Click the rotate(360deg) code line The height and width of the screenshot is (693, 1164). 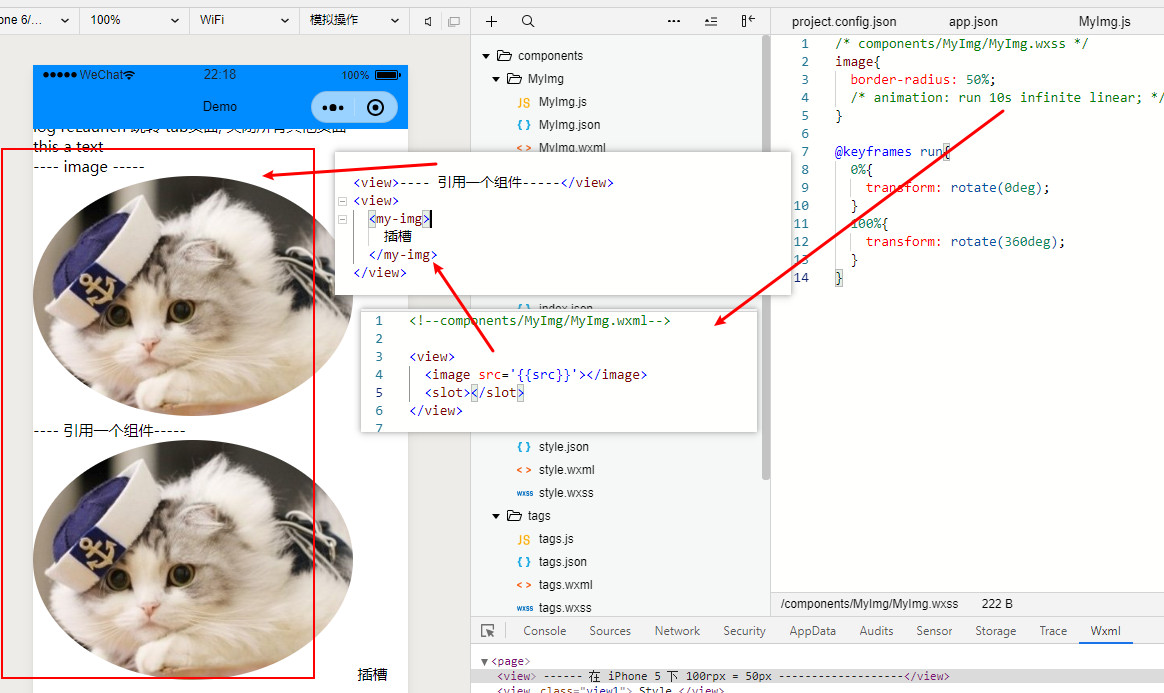[965, 242]
